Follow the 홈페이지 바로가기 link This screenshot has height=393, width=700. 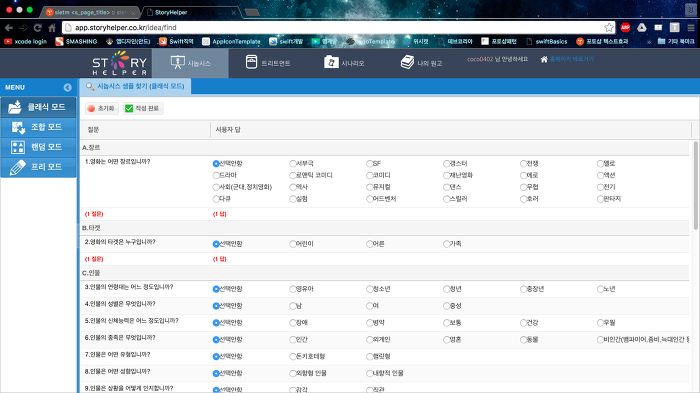point(567,59)
